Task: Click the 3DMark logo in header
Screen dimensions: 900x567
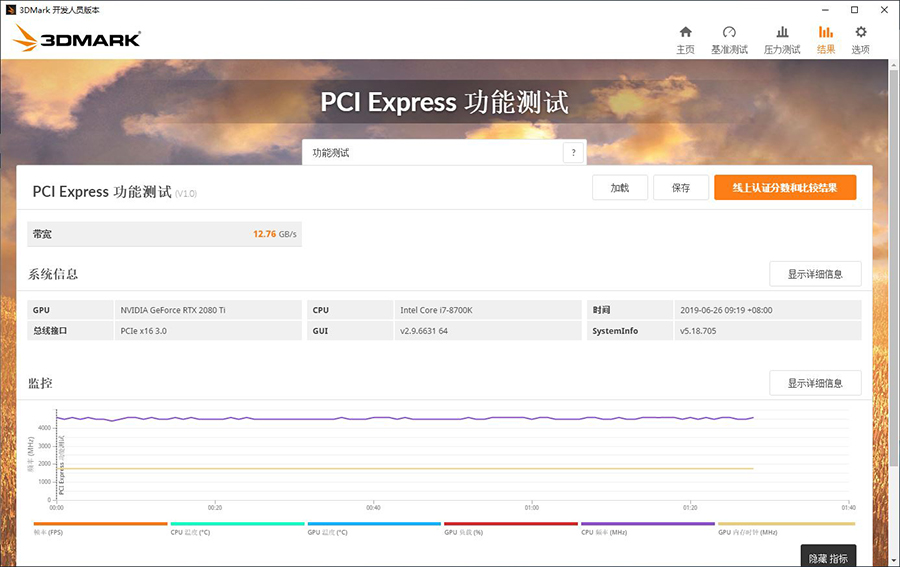Action: click(78, 39)
